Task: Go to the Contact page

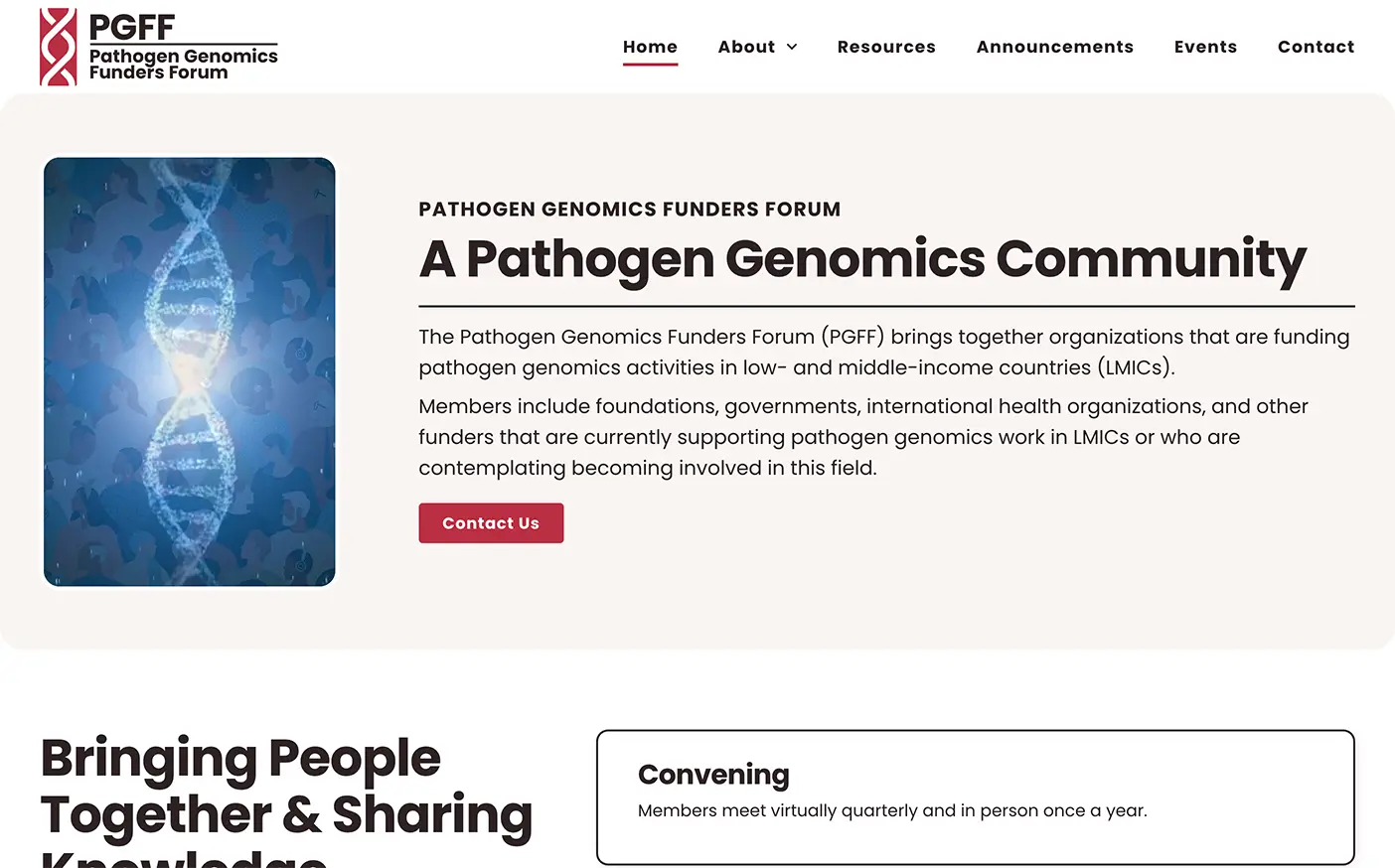Action: click(x=1316, y=47)
